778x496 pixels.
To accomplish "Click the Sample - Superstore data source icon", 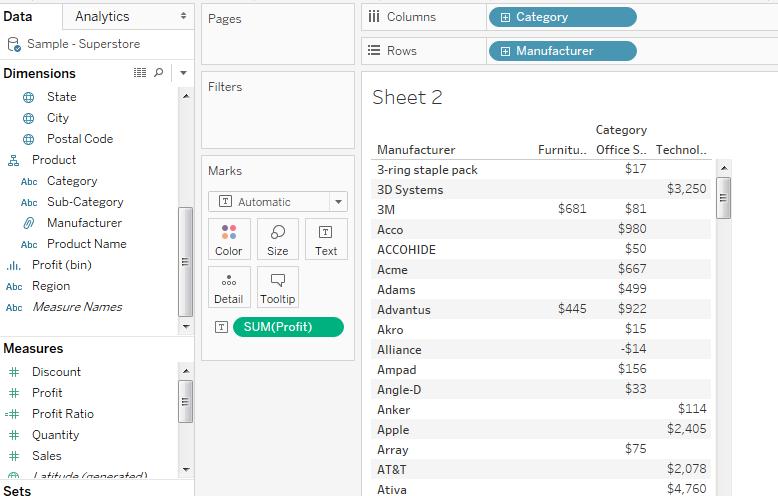I will pyautogui.click(x=14, y=44).
